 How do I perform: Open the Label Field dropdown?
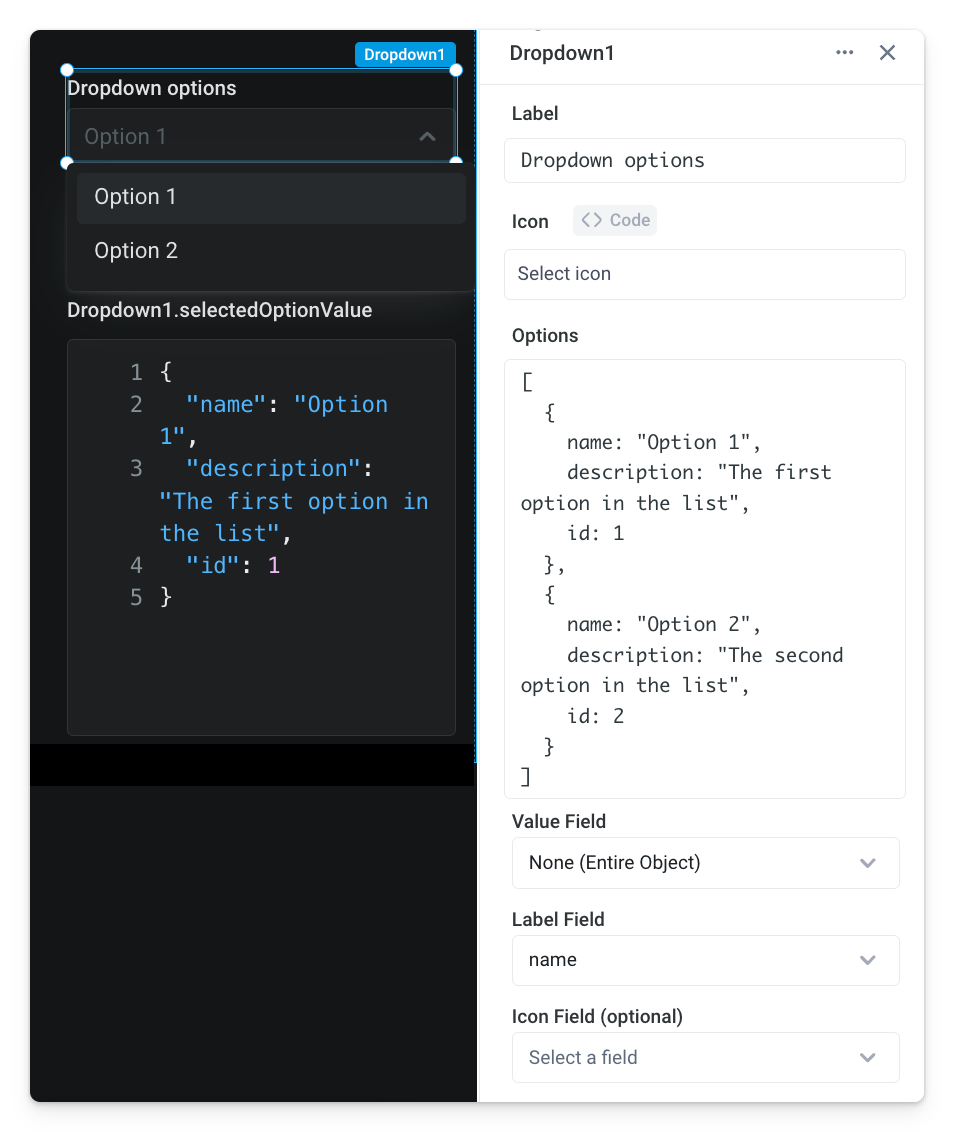click(705, 960)
